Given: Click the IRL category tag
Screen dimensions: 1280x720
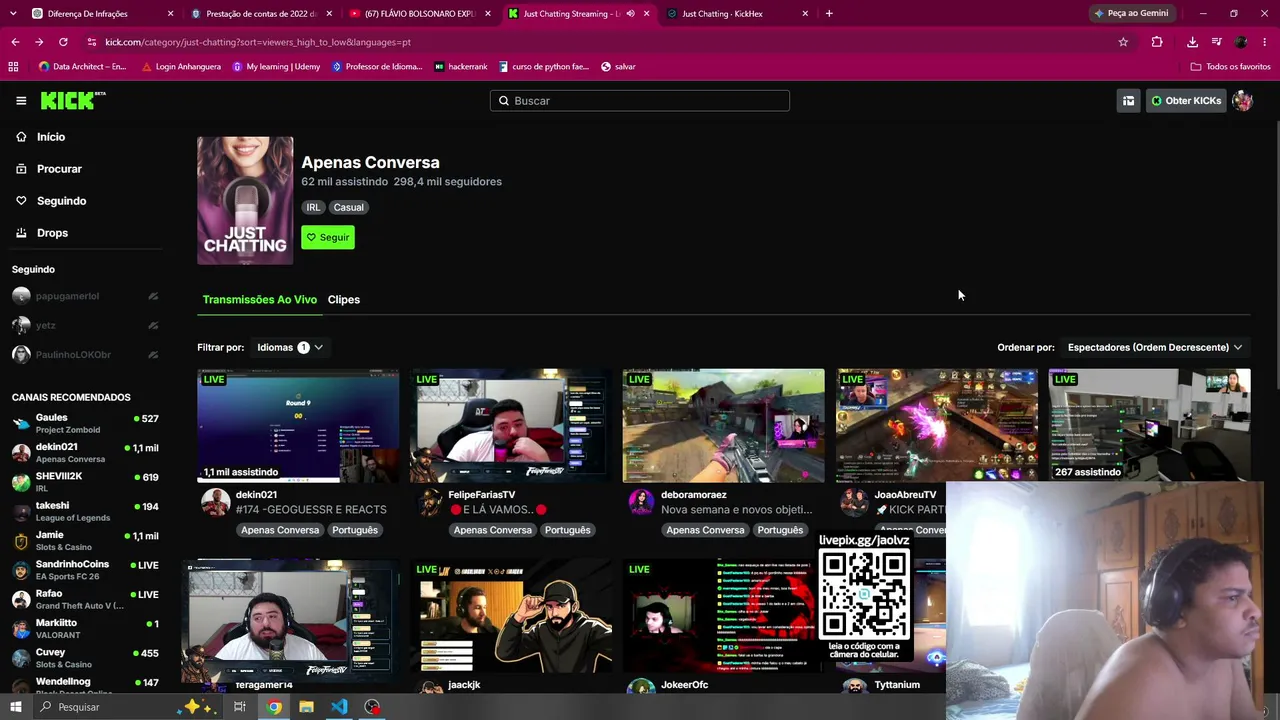Looking at the screenshot, I should click(x=313, y=207).
